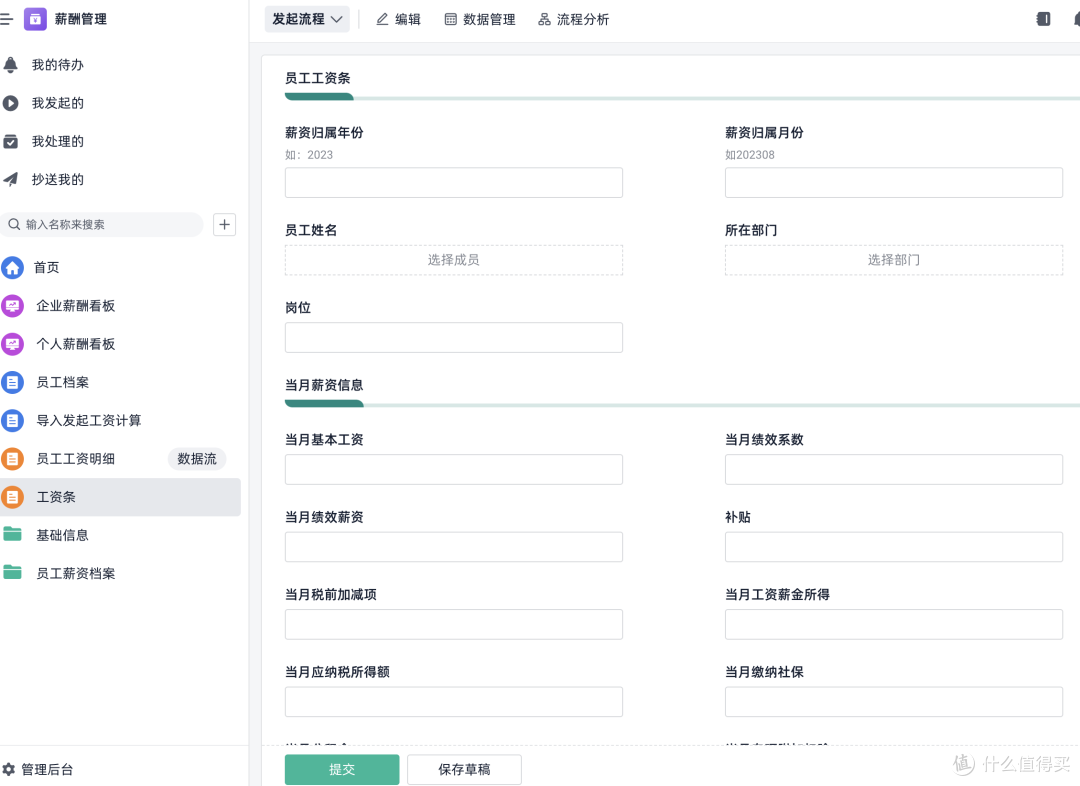Viewport: 1080px width, 786px height.
Task: Click the green folder icon for 员工薪资档案
Action: pyautogui.click(x=12, y=572)
